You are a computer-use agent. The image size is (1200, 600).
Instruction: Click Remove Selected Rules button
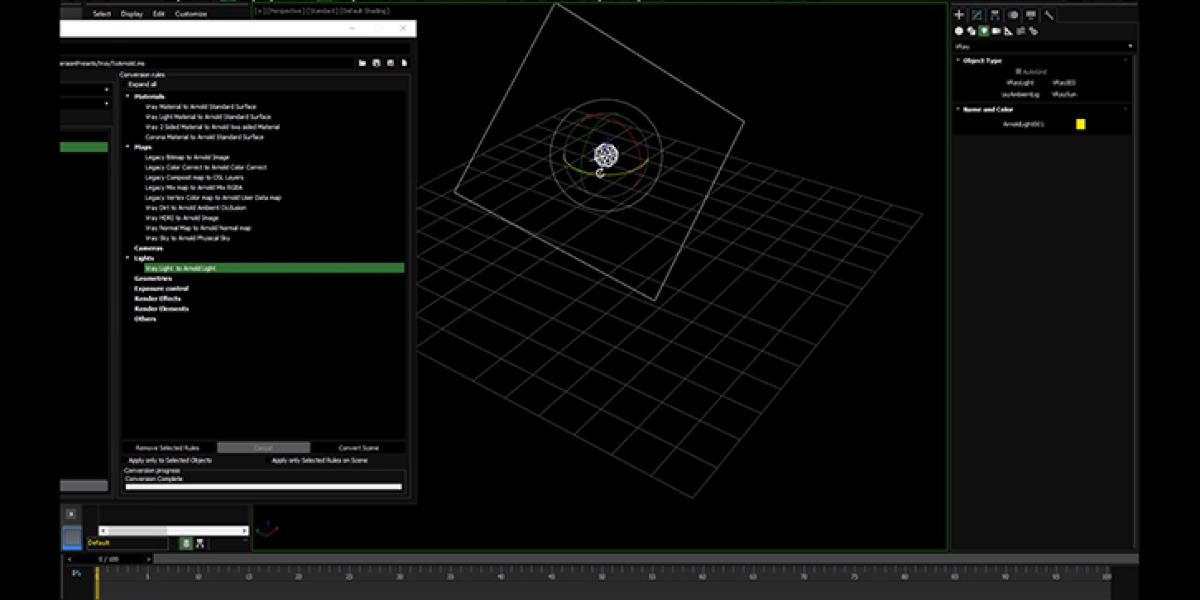click(168, 447)
